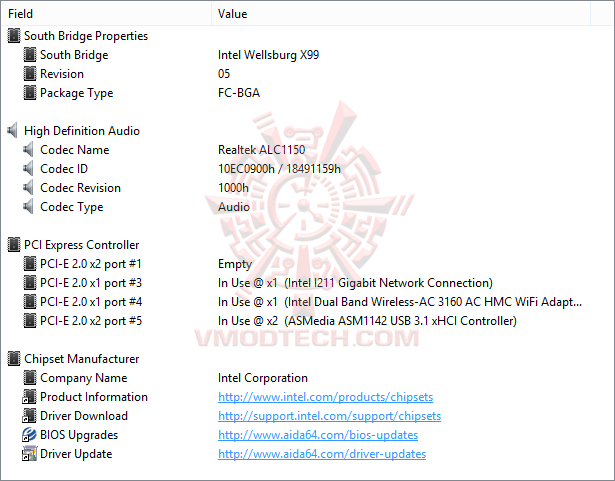Select the ASMedia ASM1142 USB 3.1 controller value
This screenshot has height=481, width=615.
(368, 321)
